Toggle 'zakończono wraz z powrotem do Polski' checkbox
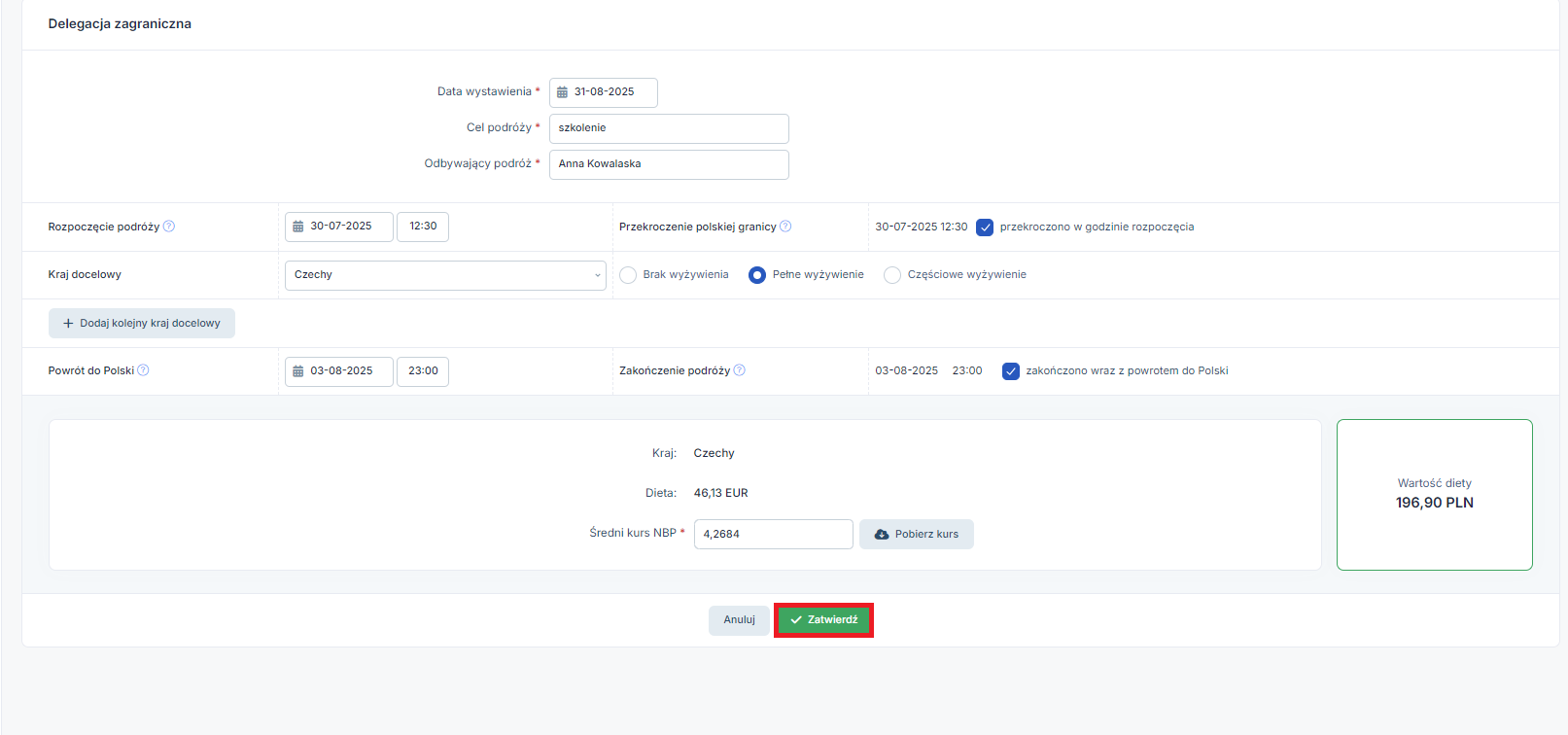Image resolution: width=1568 pixels, height=735 pixels. [x=1011, y=371]
